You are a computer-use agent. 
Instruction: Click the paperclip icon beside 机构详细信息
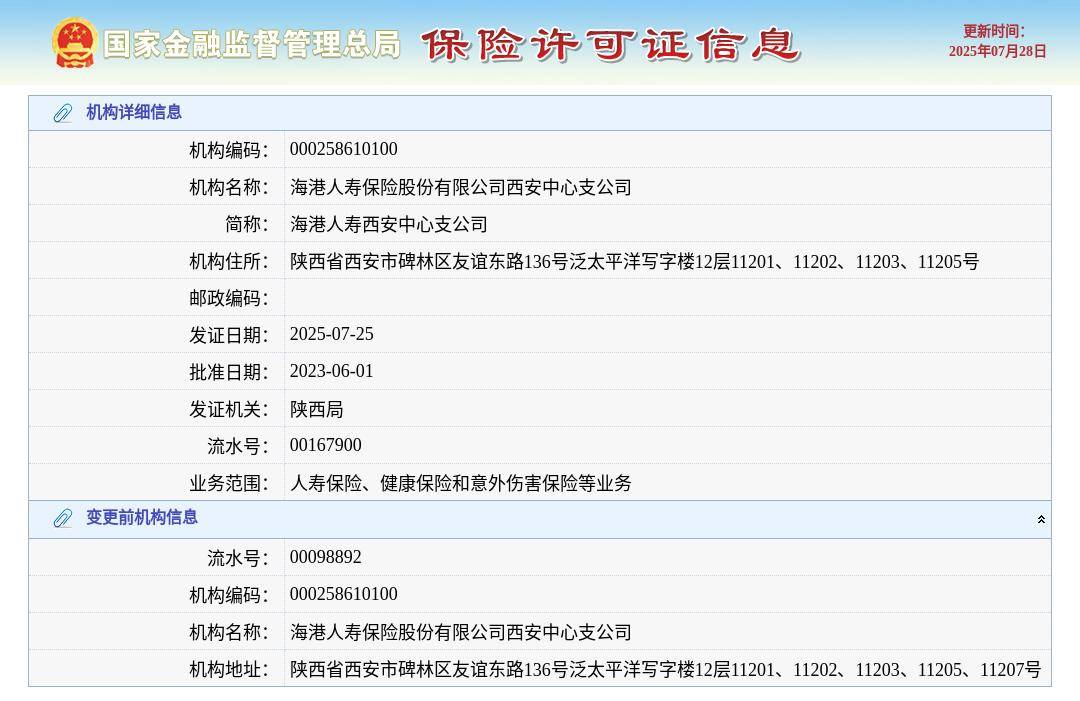pos(63,113)
